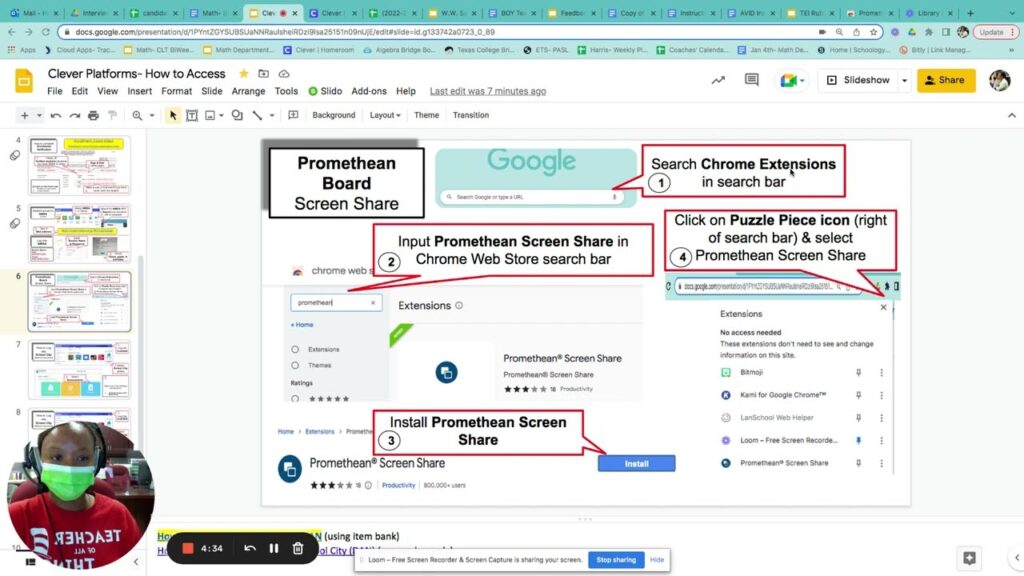The image size is (1024, 576).
Task: Select the Line tool
Action: pos(257,116)
